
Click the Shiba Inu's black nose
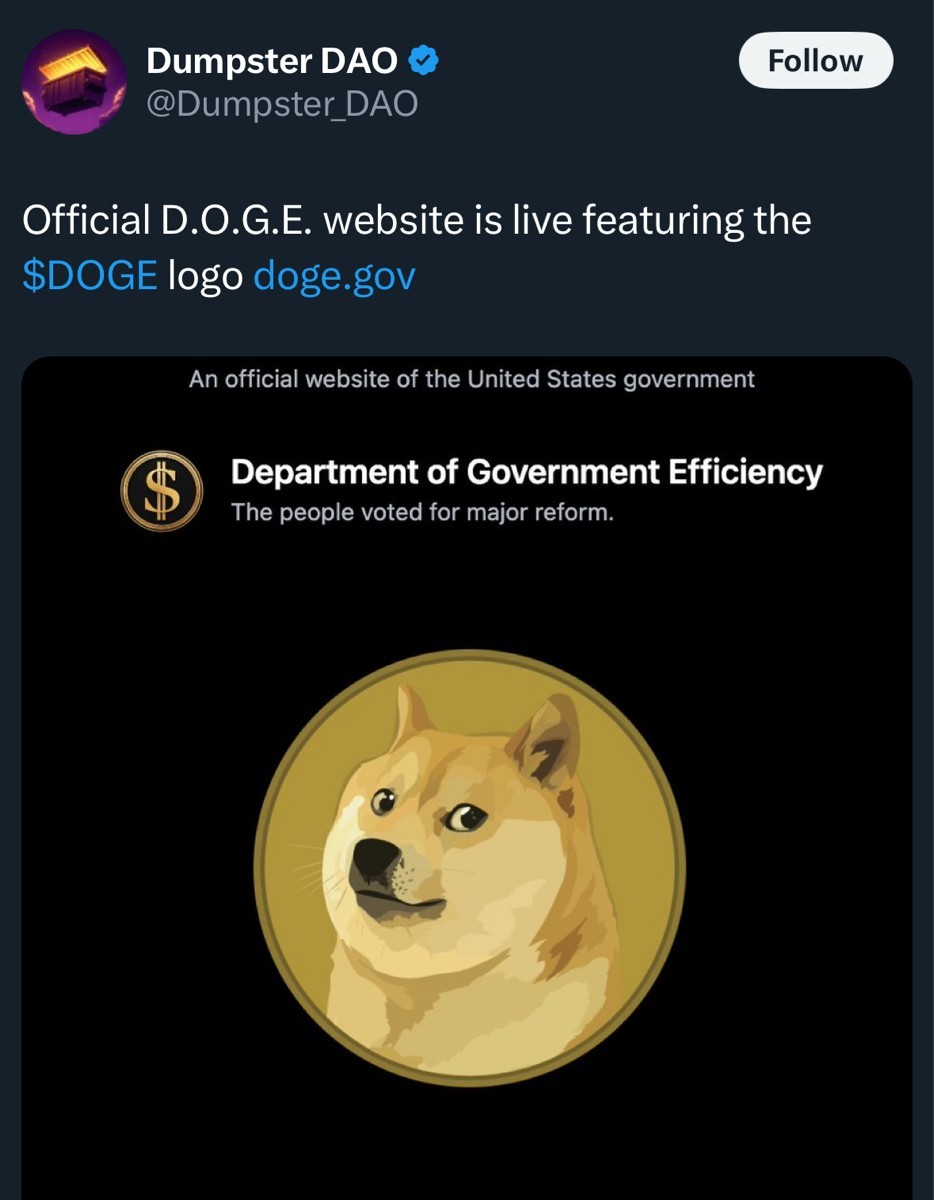coord(377,857)
